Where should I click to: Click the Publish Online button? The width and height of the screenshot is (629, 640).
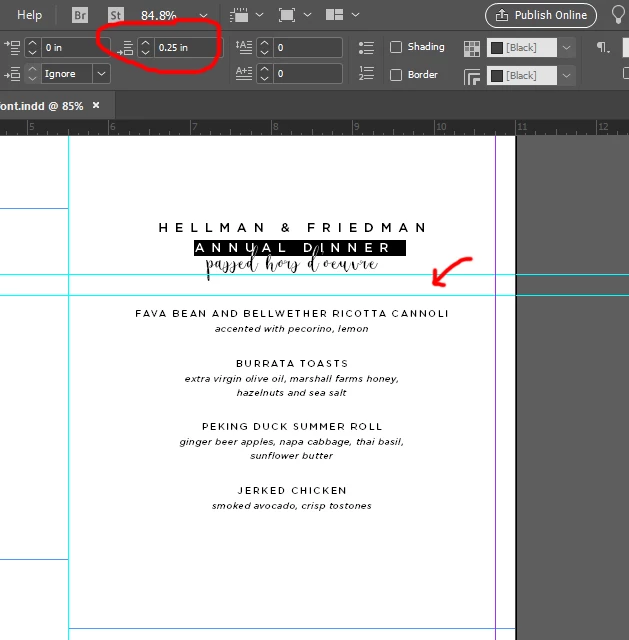(541, 16)
